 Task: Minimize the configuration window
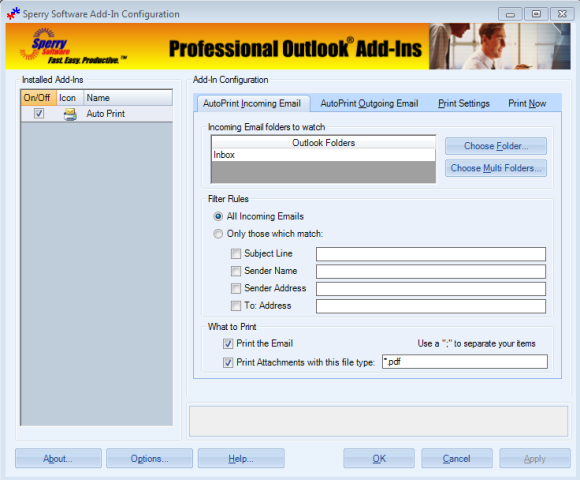pos(510,14)
